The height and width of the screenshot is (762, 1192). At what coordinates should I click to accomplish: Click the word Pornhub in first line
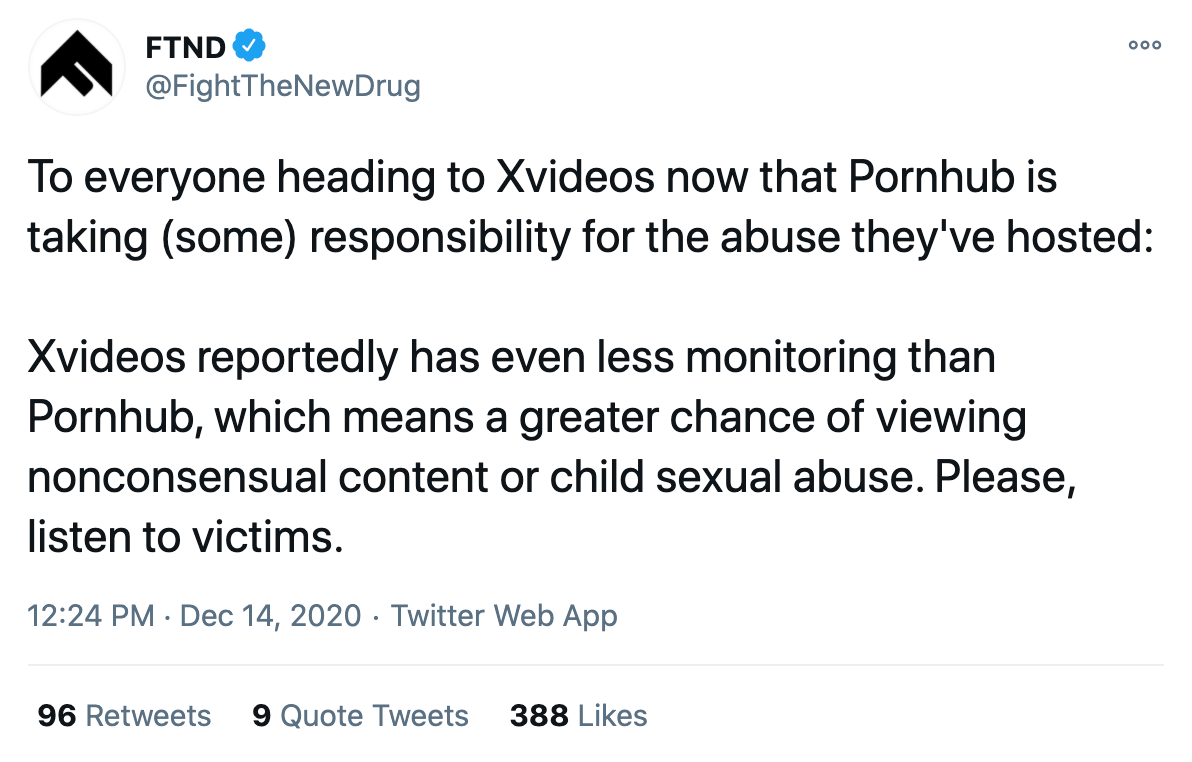(x=931, y=177)
